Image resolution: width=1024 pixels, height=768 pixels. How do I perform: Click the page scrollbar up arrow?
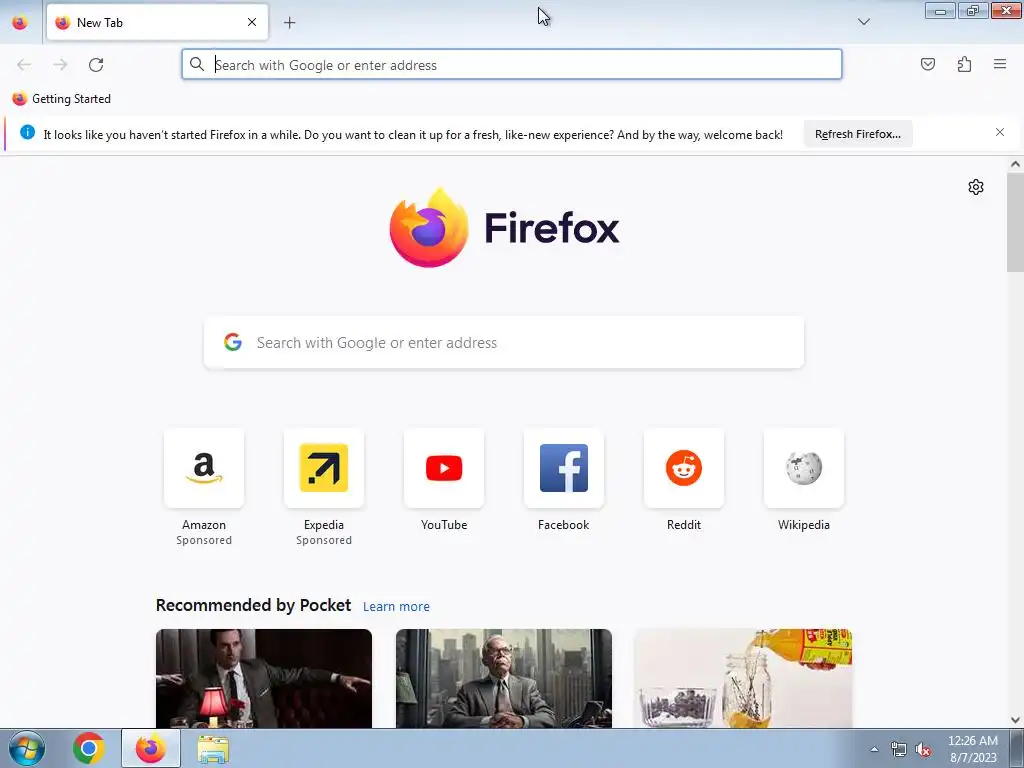pos(1015,164)
